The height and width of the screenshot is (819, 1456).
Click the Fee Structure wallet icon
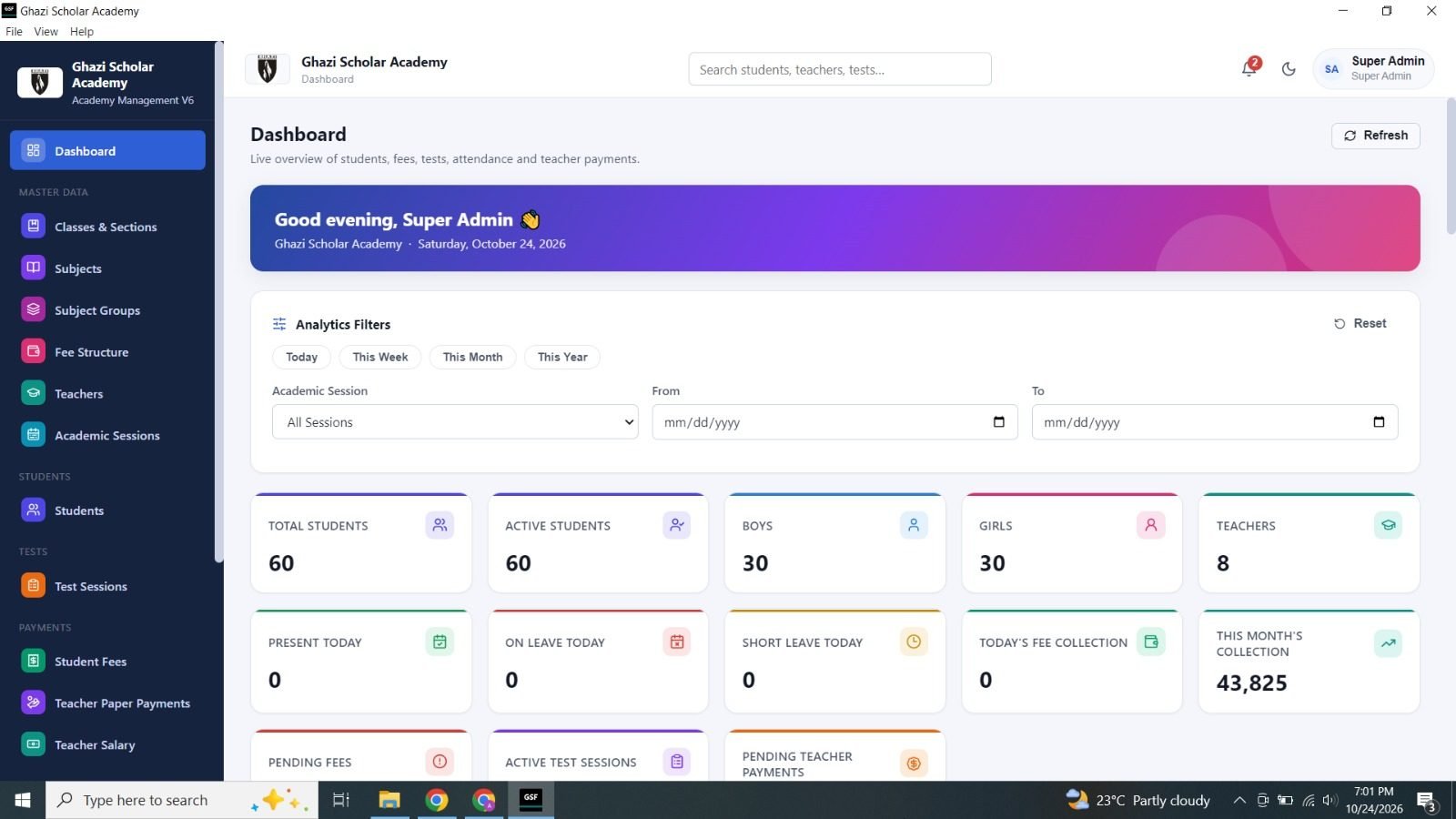[x=34, y=352]
